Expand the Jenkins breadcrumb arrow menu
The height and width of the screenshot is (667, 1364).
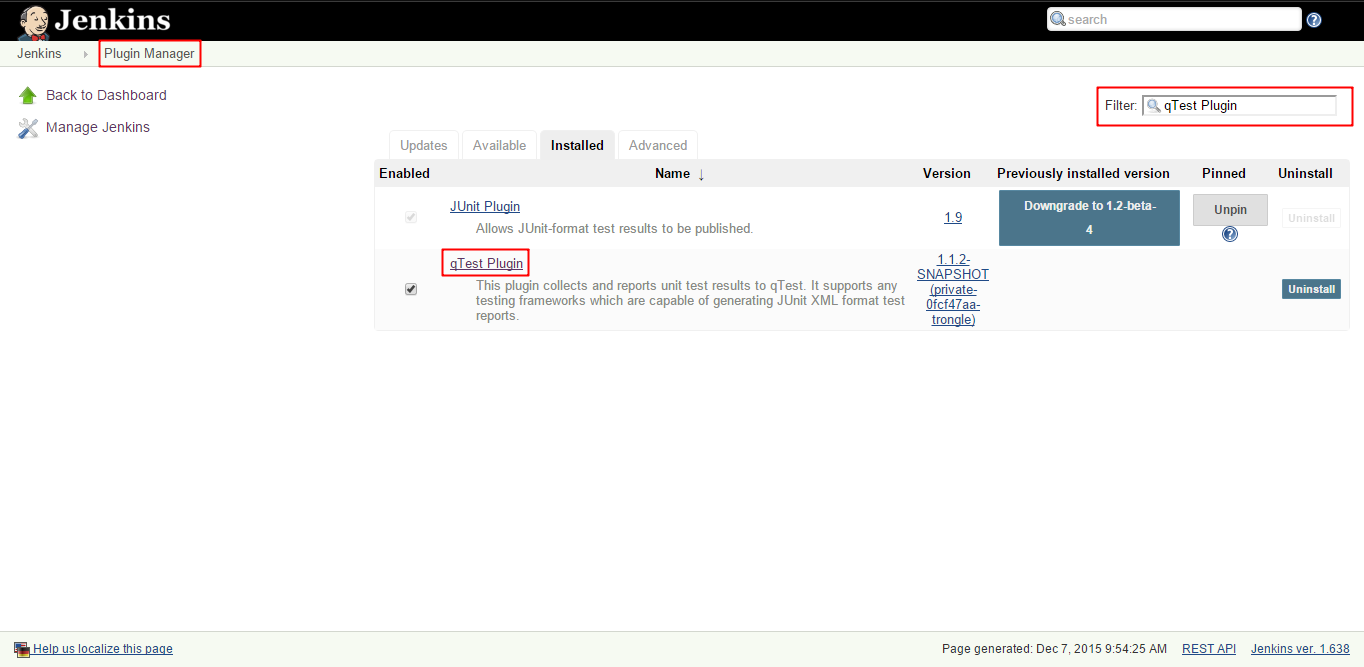86,54
